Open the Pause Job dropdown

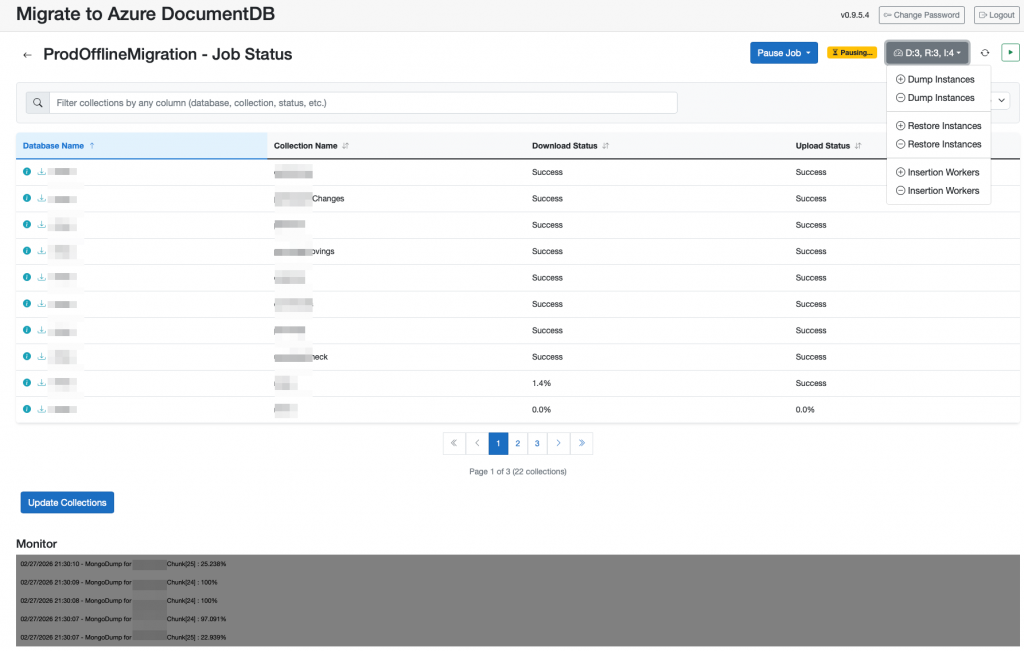pos(784,53)
